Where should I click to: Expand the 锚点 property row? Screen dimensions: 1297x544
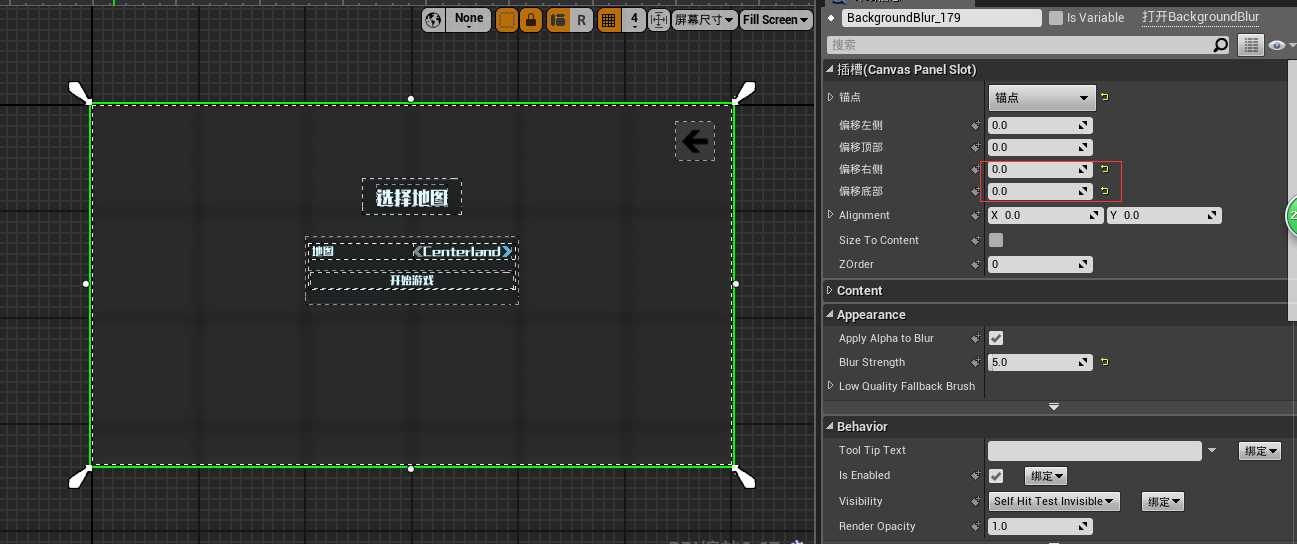coord(831,97)
